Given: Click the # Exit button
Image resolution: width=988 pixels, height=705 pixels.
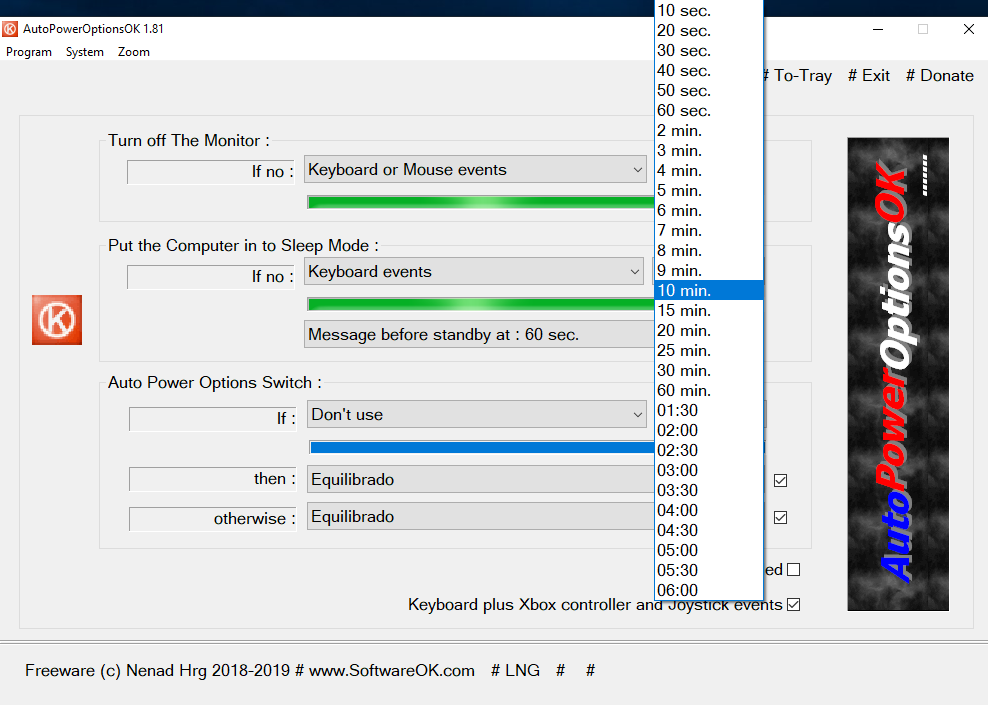Looking at the screenshot, I should 868,76.
